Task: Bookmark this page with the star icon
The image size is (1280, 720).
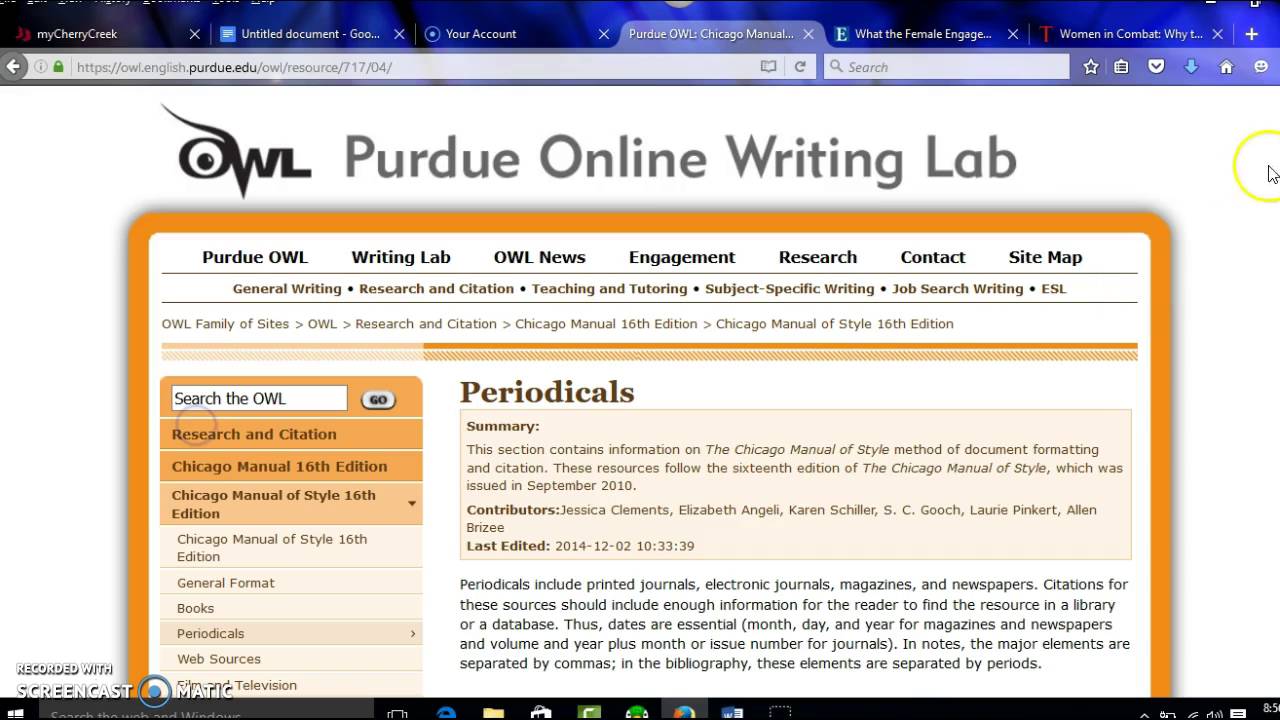Action: tap(1091, 67)
